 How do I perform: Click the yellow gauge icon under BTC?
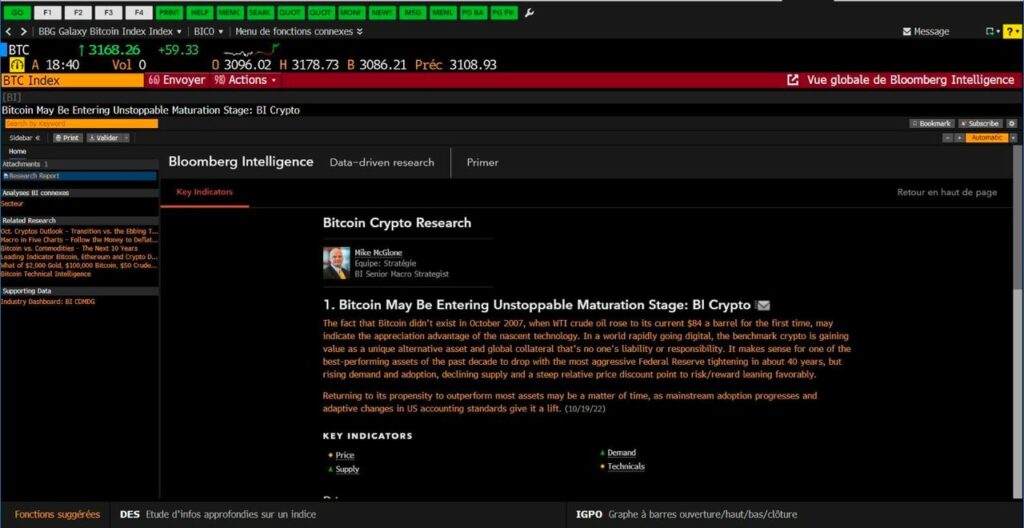pos(17,64)
